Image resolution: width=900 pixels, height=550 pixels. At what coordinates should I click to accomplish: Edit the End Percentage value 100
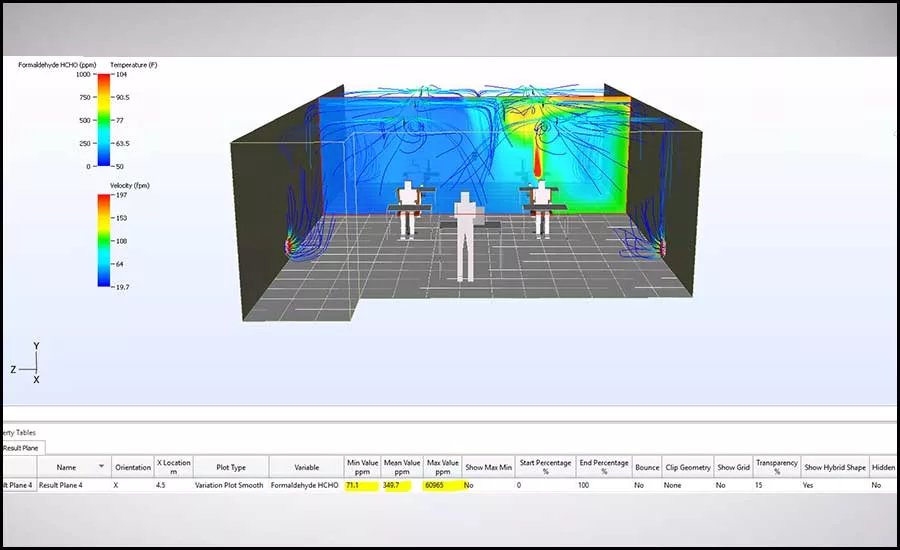pyautogui.click(x=604, y=485)
